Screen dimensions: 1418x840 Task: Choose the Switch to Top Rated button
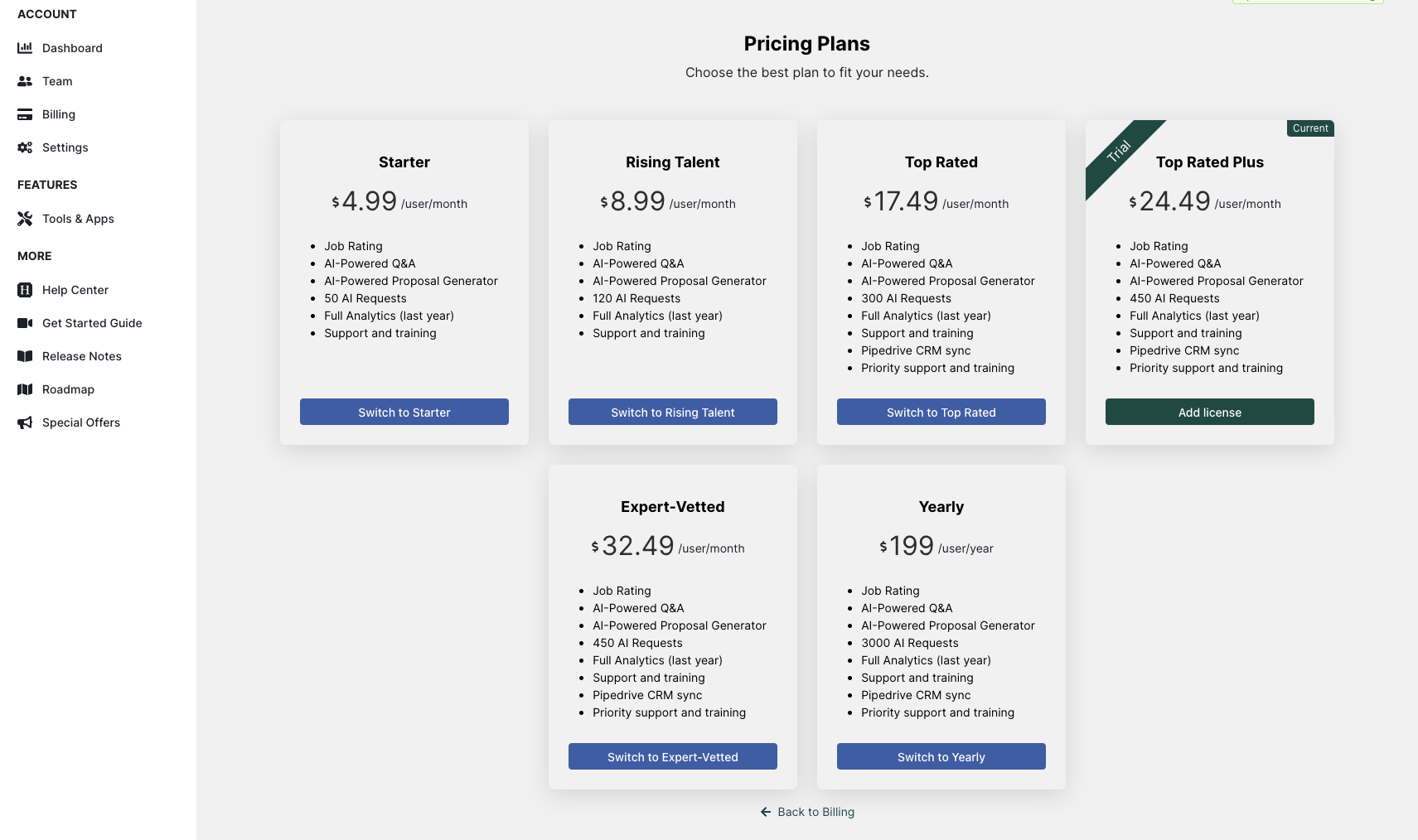click(x=941, y=412)
